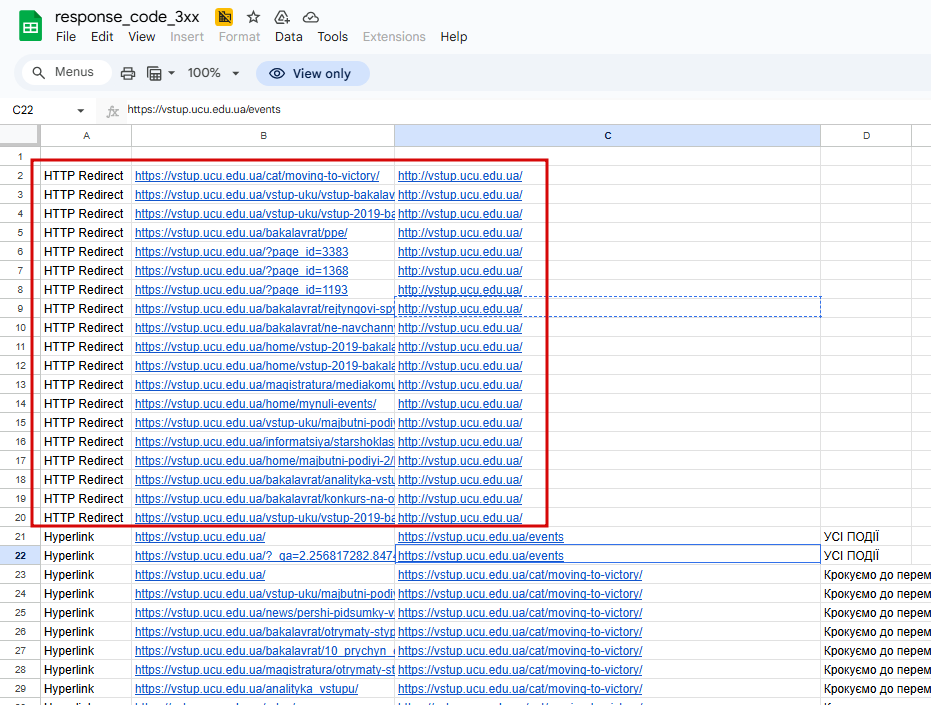Open the File menu
Viewport: 931px width, 705px height.
click(x=66, y=37)
